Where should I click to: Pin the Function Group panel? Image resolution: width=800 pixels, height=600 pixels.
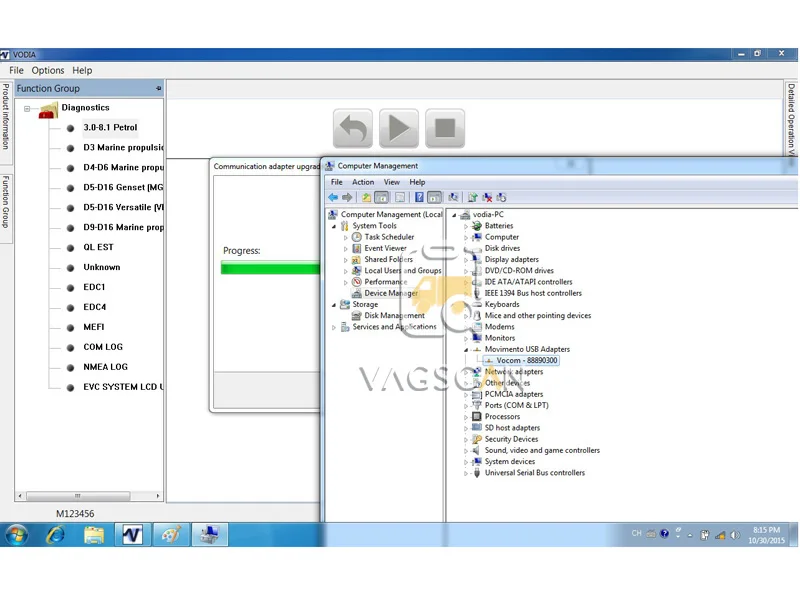pyautogui.click(x=159, y=88)
